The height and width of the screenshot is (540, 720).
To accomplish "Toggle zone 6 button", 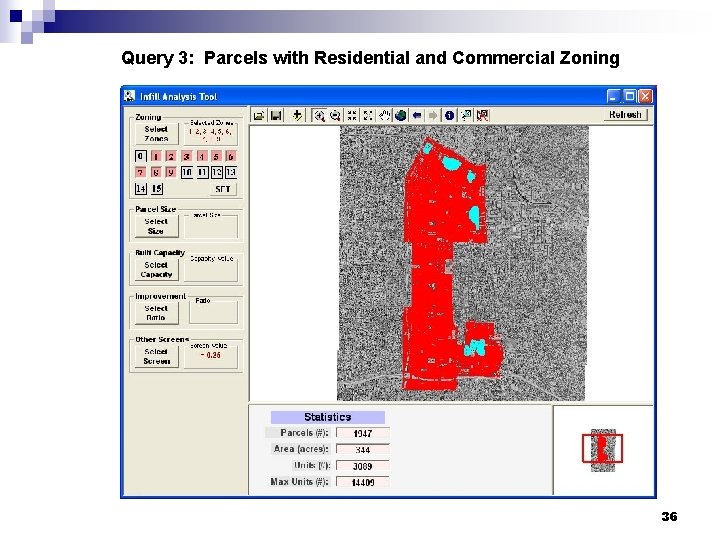I will point(231,157).
